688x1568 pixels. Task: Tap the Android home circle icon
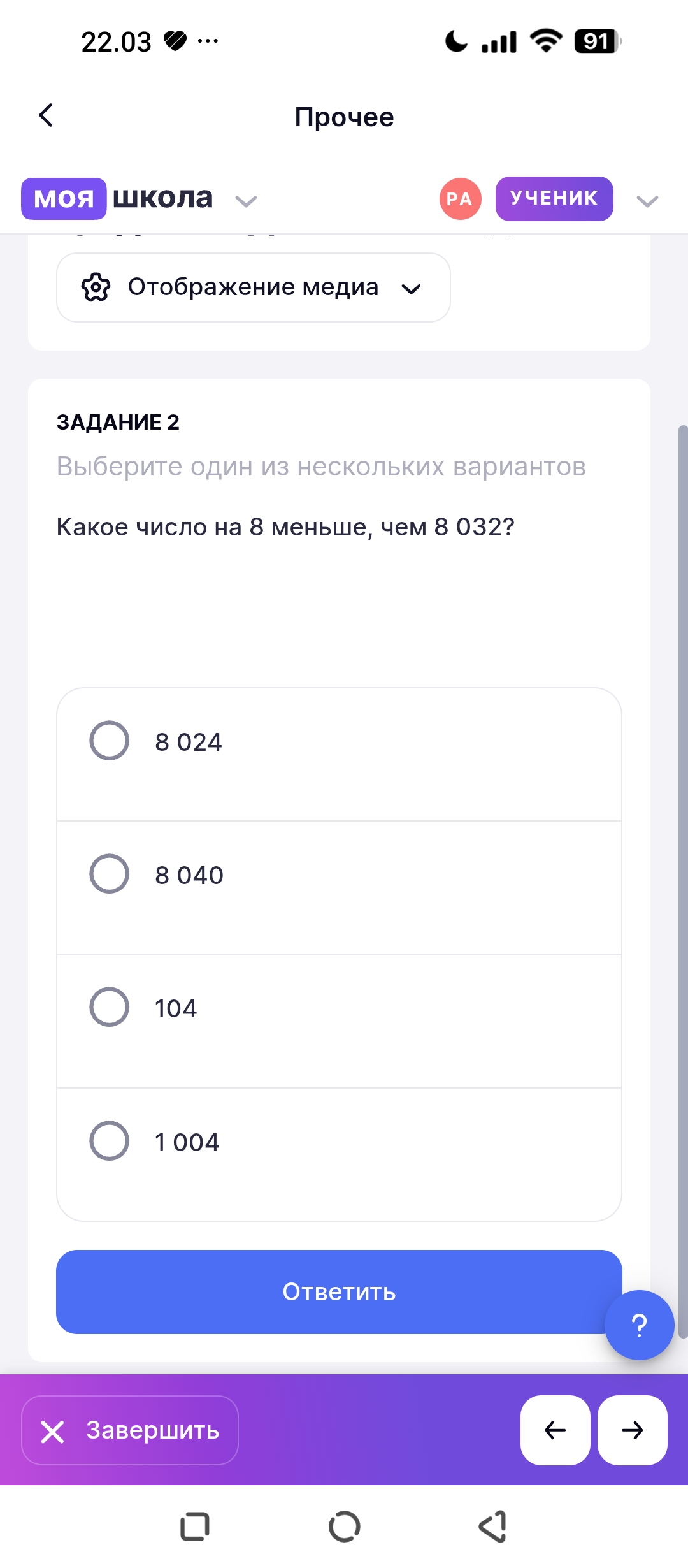pyautogui.click(x=345, y=1527)
